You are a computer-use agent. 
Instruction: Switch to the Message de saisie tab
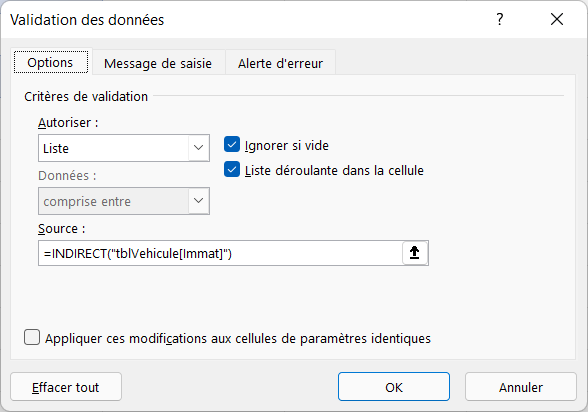click(158, 63)
